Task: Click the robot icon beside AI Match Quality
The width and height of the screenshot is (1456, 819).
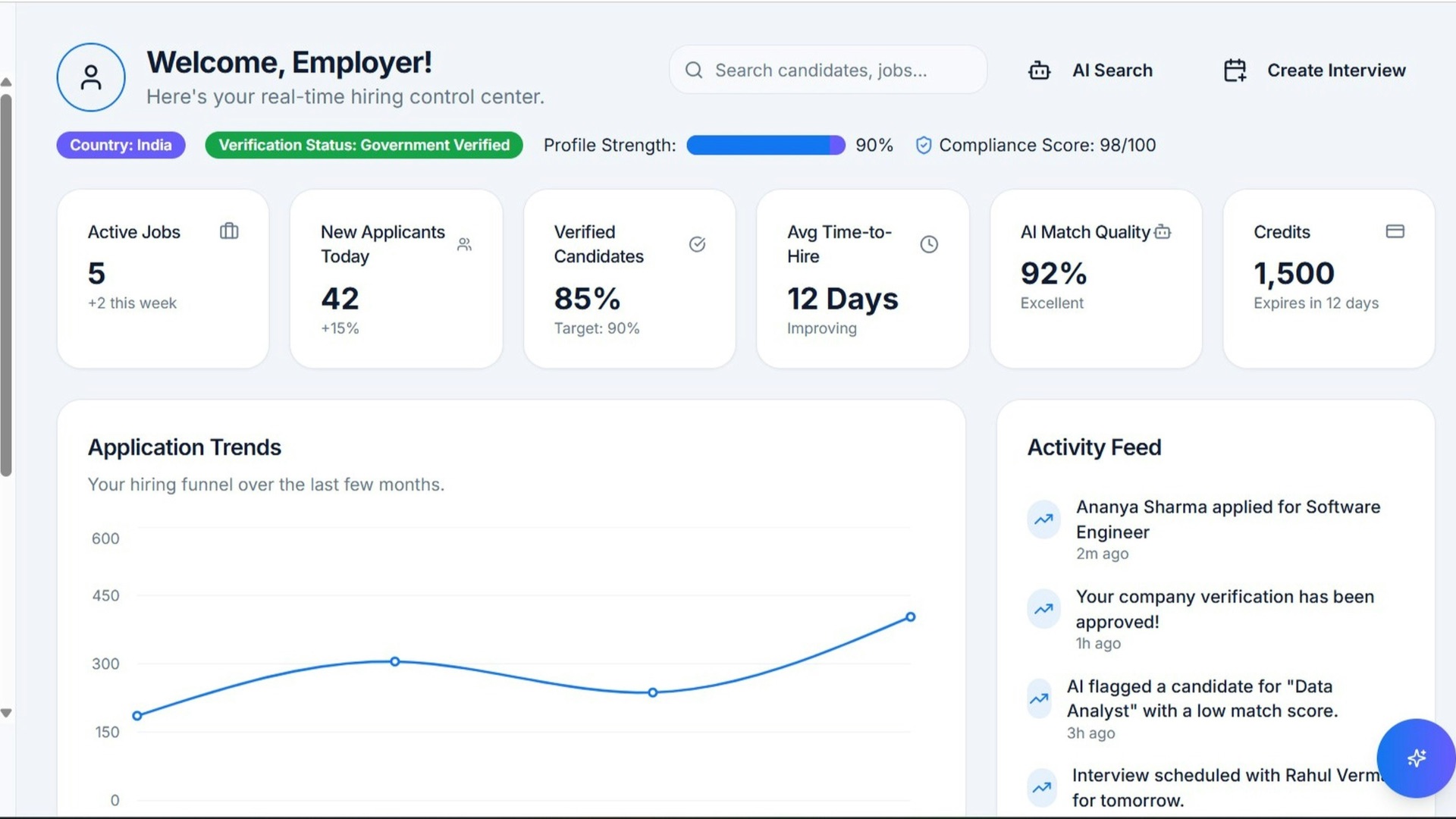Action: click(x=1163, y=232)
